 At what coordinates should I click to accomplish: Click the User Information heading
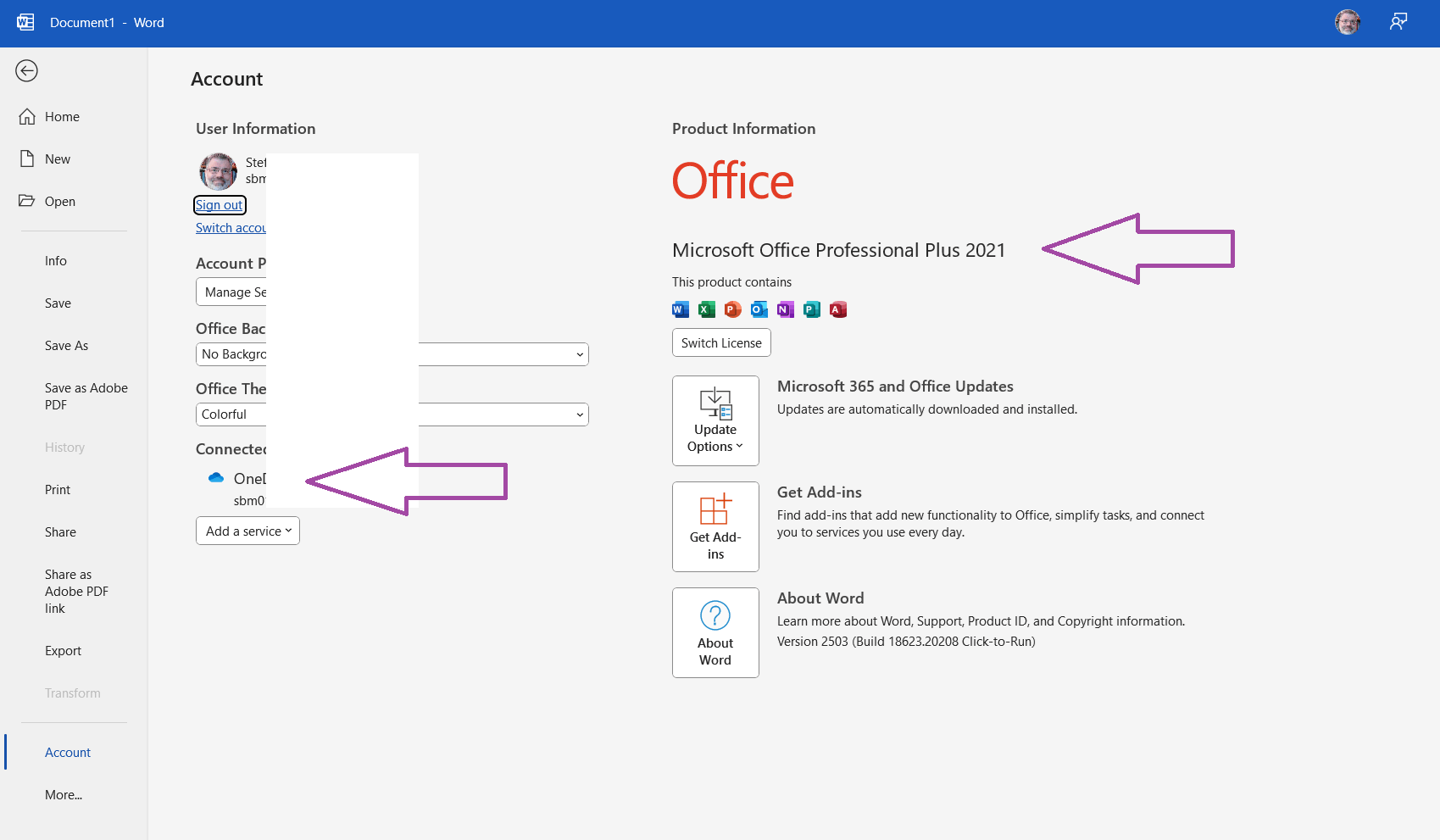255,129
